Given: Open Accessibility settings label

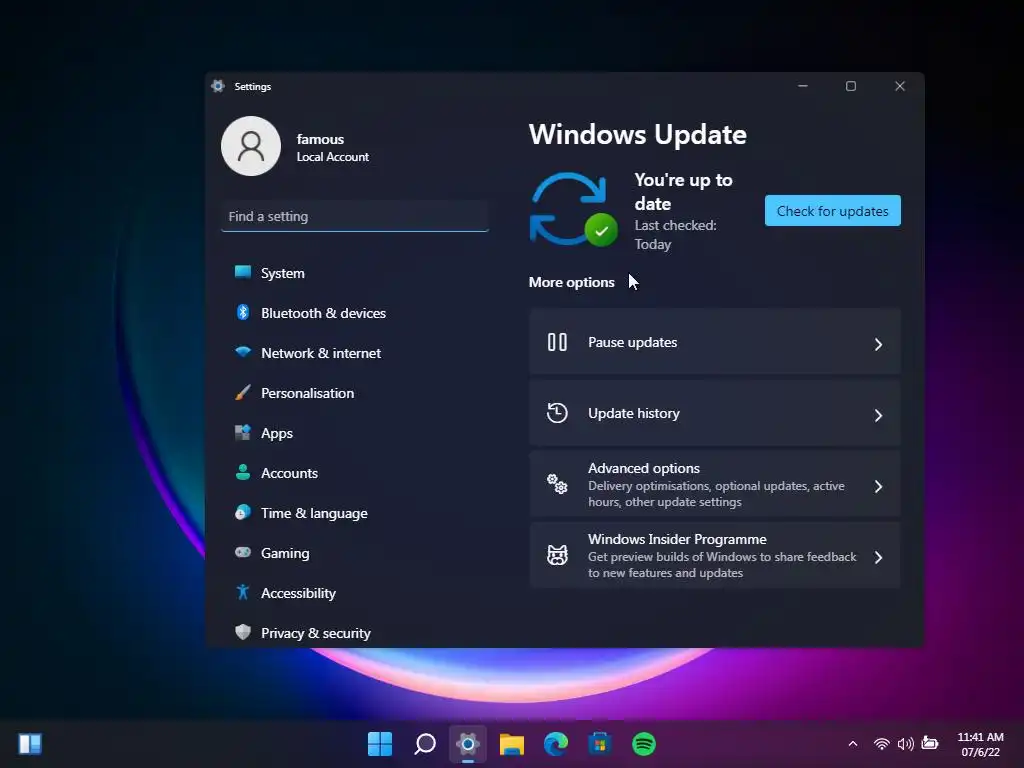Looking at the screenshot, I should 298,593.
